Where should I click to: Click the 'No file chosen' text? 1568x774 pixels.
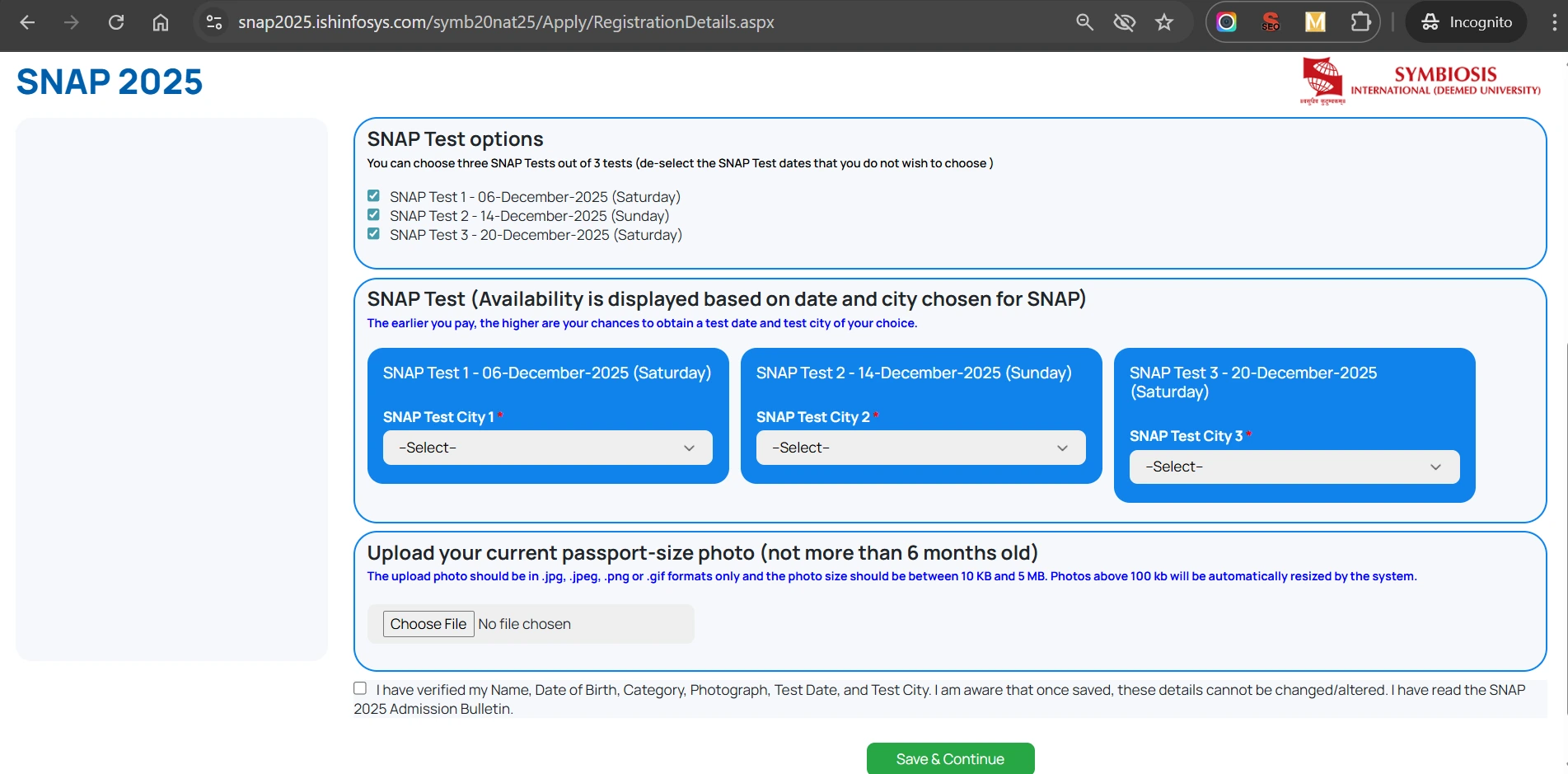pyautogui.click(x=524, y=624)
